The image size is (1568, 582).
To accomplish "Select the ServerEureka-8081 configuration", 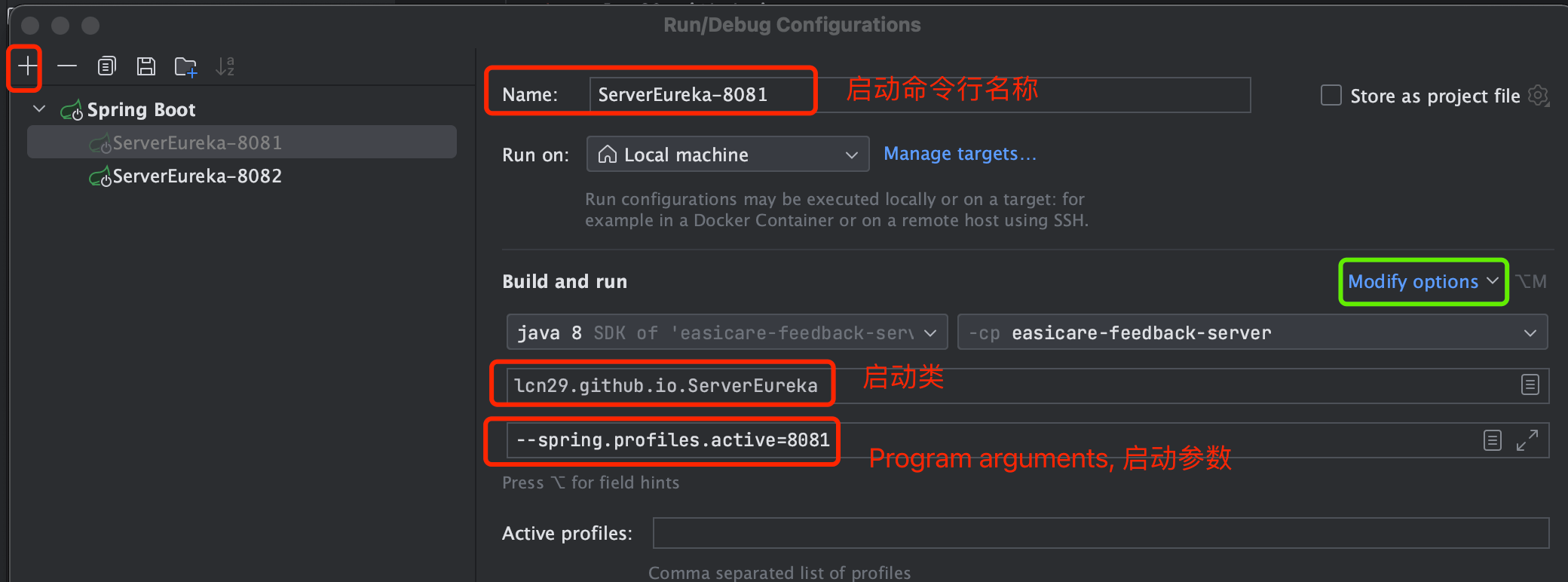I will tap(241, 142).
